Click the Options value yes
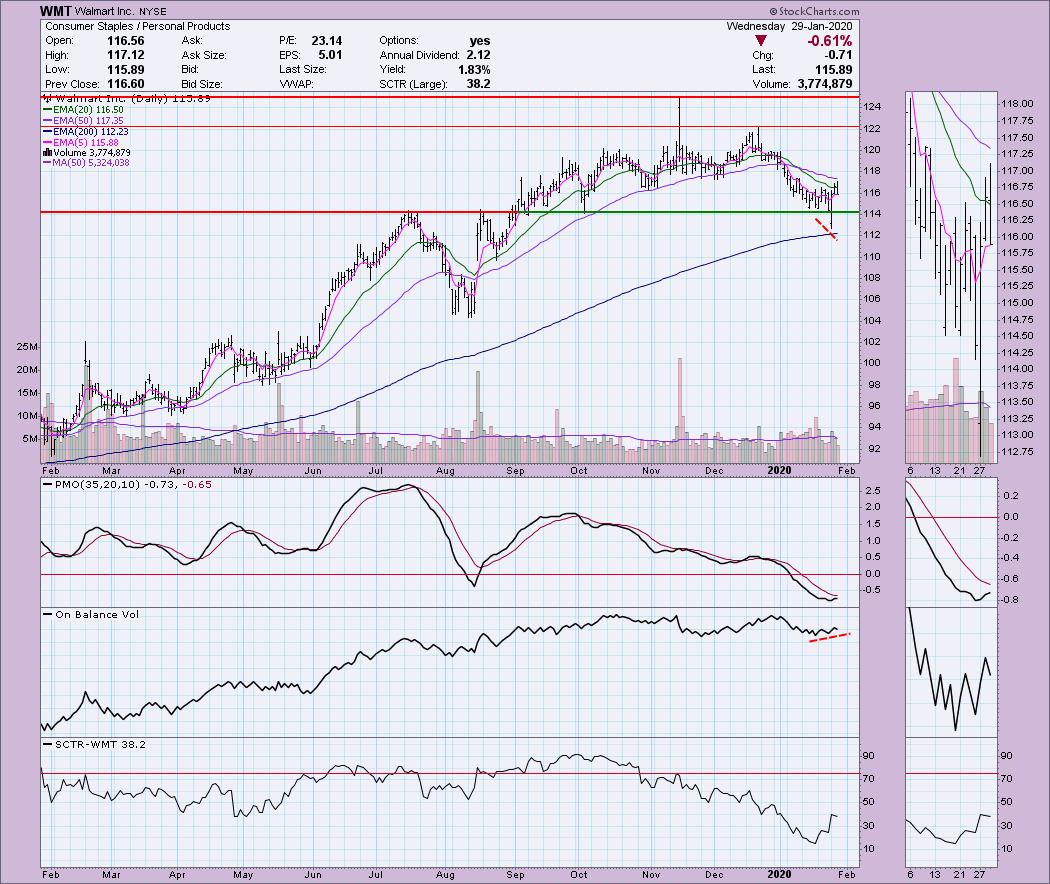This screenshot has height=884, width=1050. tap(479, 41)
